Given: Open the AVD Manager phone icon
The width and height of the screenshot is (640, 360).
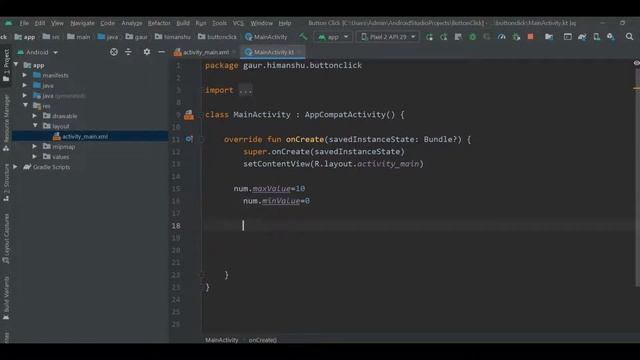Looking at the screenshot, I should tap(597, 37).
